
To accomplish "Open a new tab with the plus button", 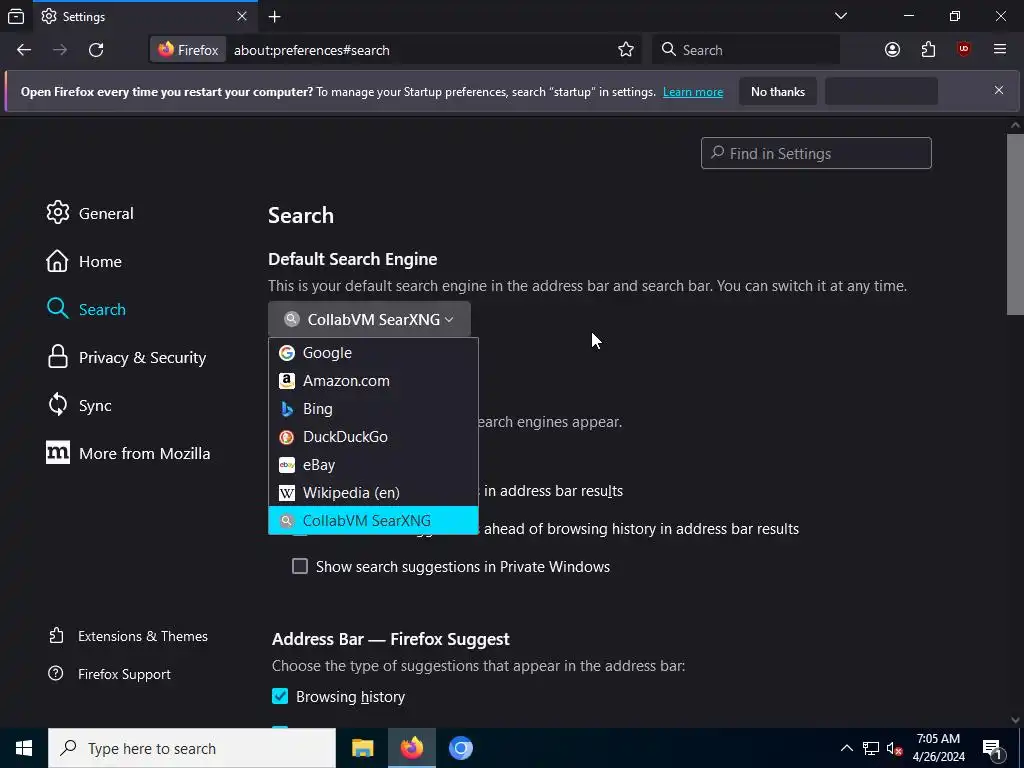I will [275, 16].
